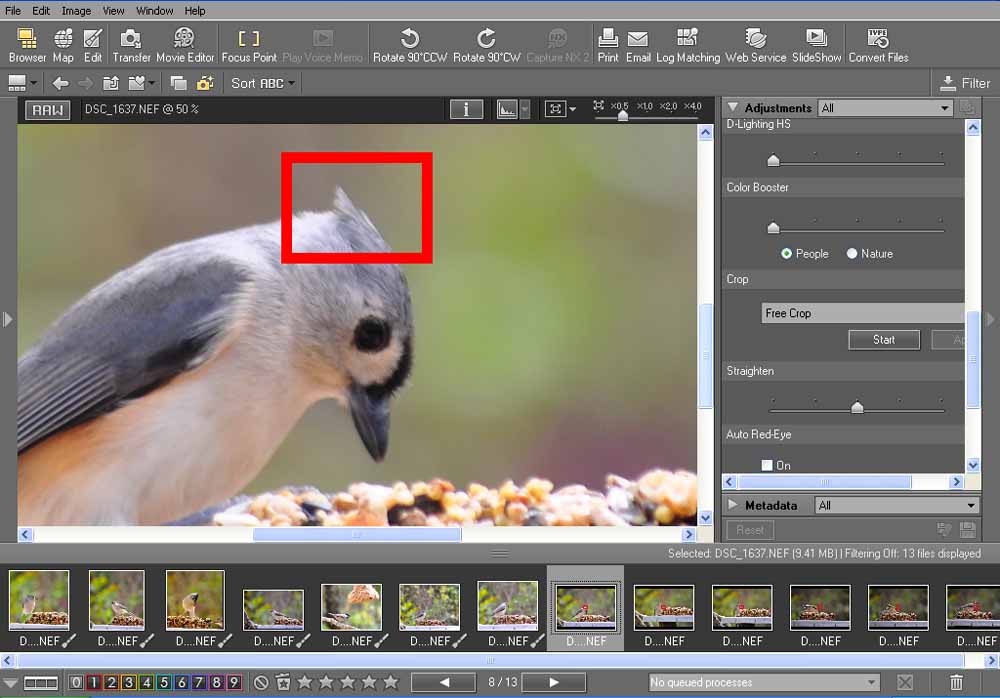Show Focus Point on image
Screen dimensions: 1000x698
pyautogui.click(x=249, y=39)
